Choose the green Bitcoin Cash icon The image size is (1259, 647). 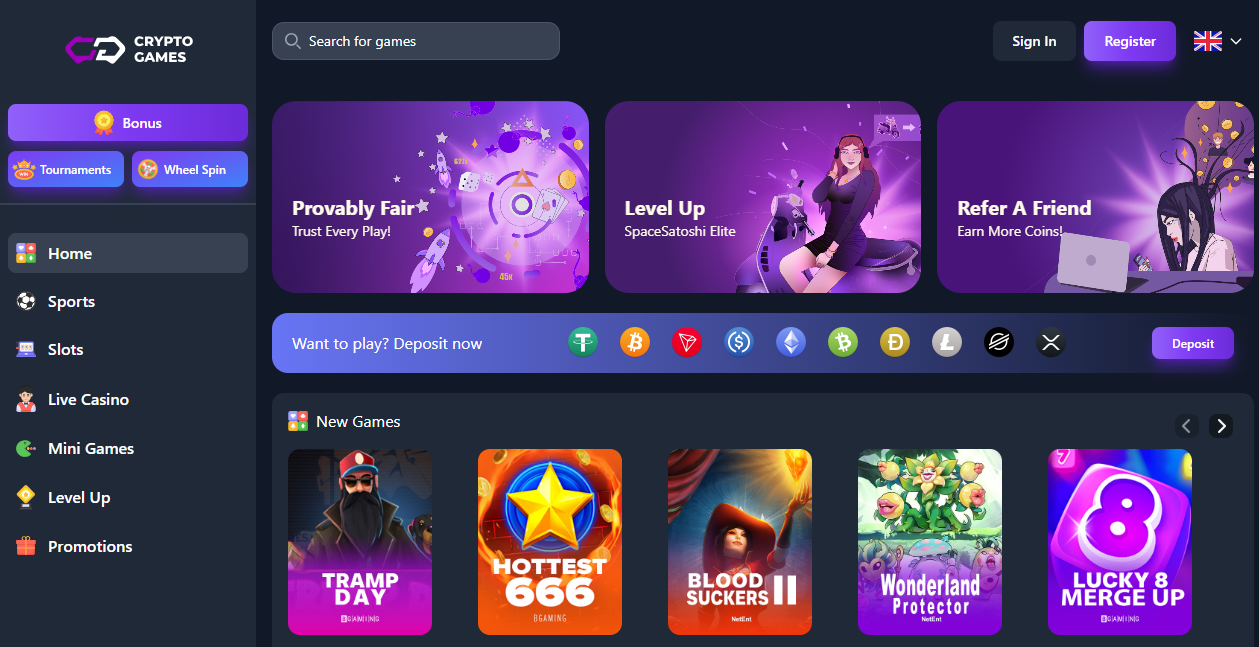(x=843, y=343)
